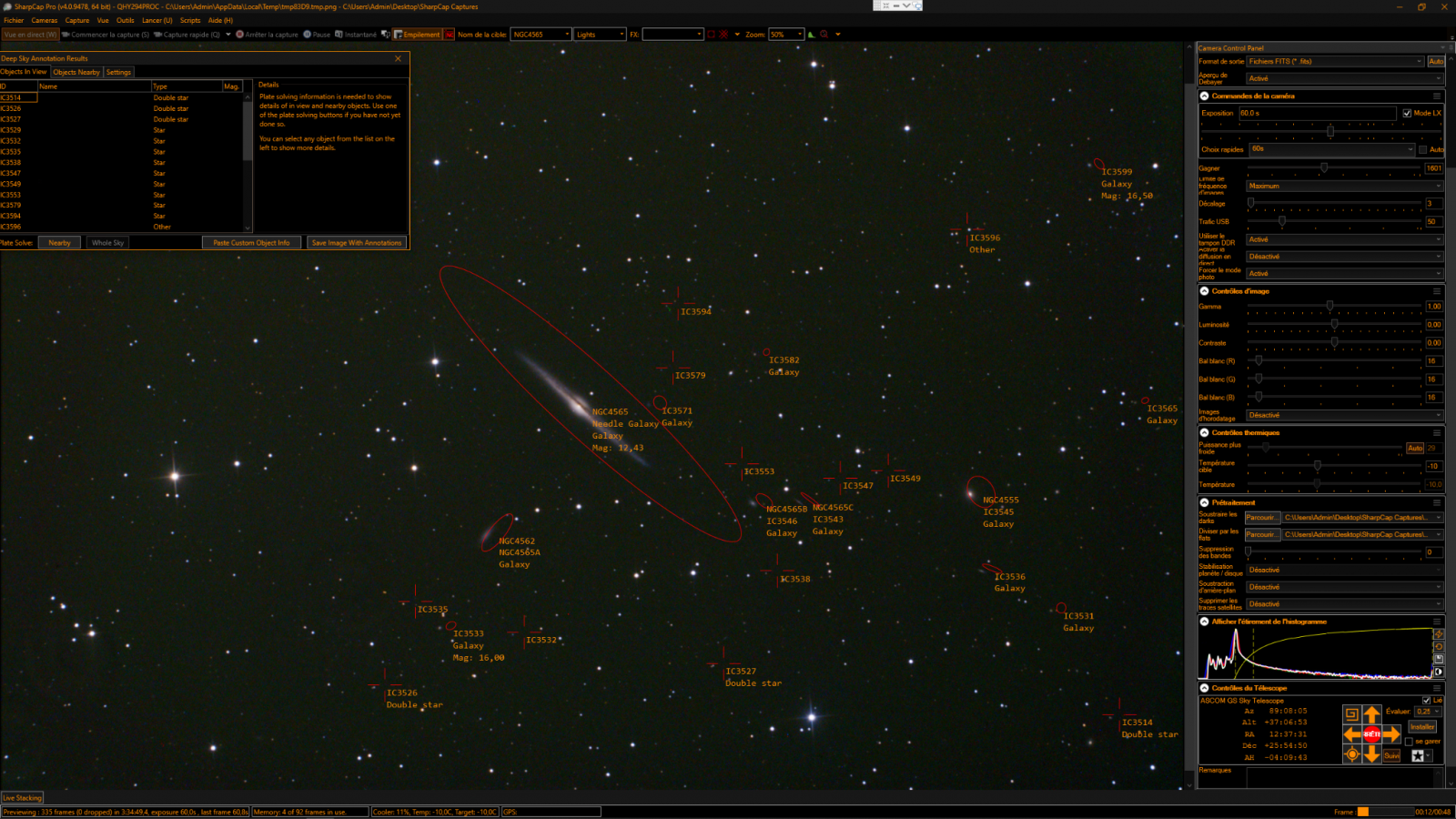Click the histogram auto-stretch lightning icon
Image resolution: width=1456 pixels, height=819 pixels.
[1439, 634]
